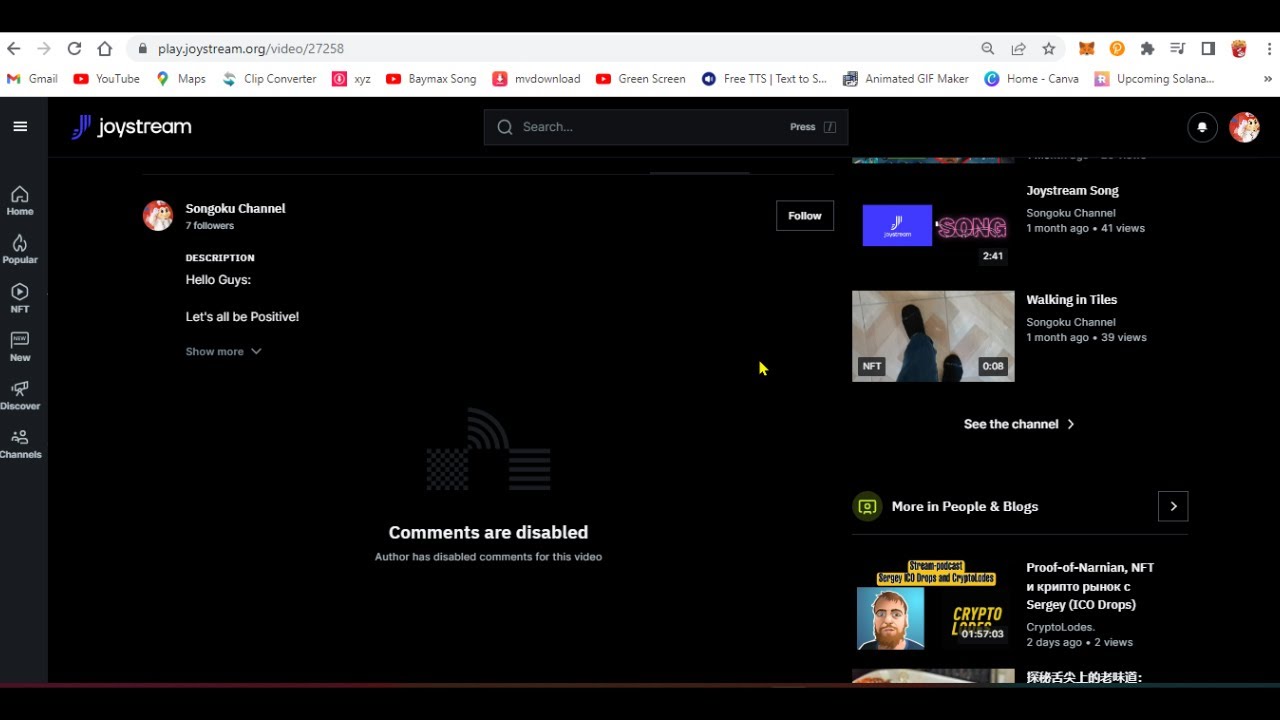
Task: Reload the browser page
Action: tap(74, 48)
